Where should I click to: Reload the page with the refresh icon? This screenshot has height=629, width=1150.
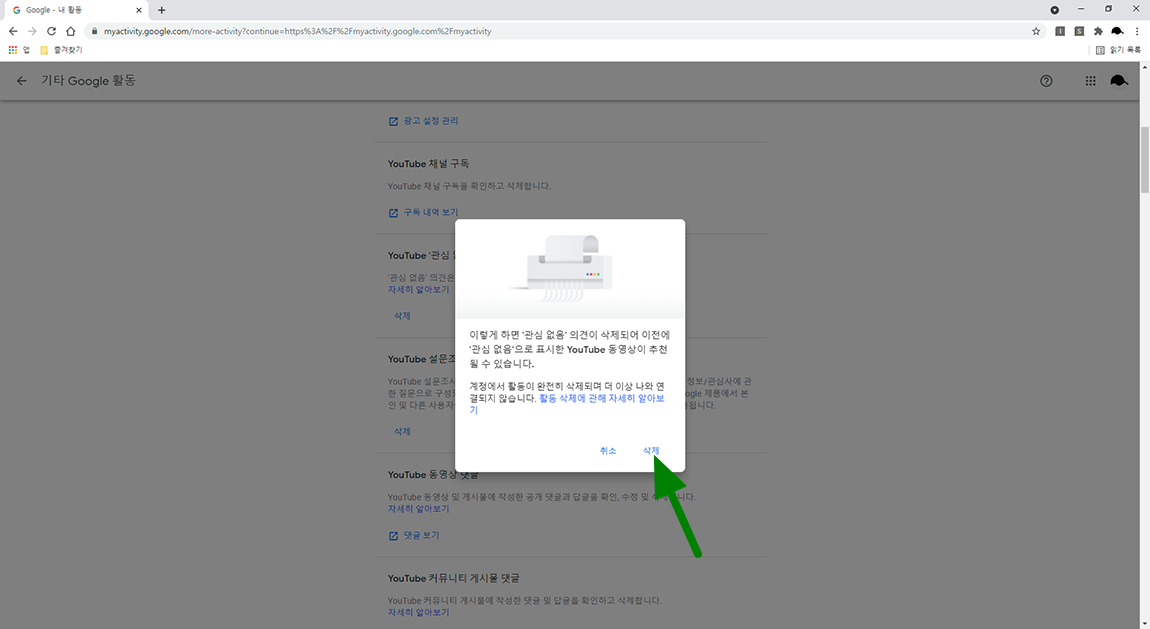pos(51,31)
